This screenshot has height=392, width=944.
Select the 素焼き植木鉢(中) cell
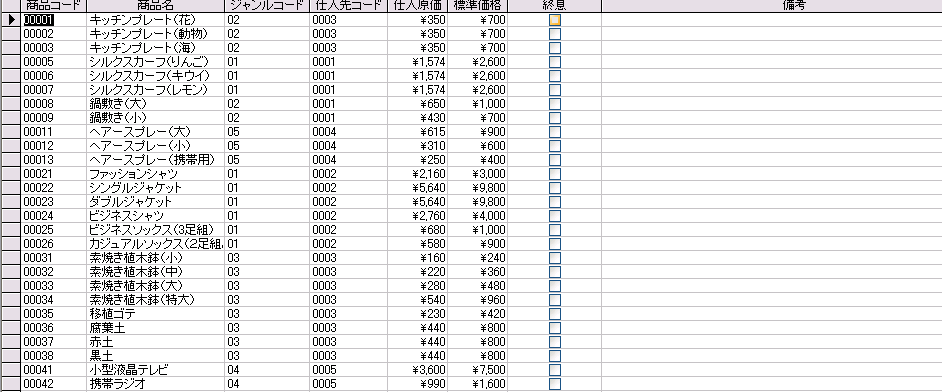155,272
